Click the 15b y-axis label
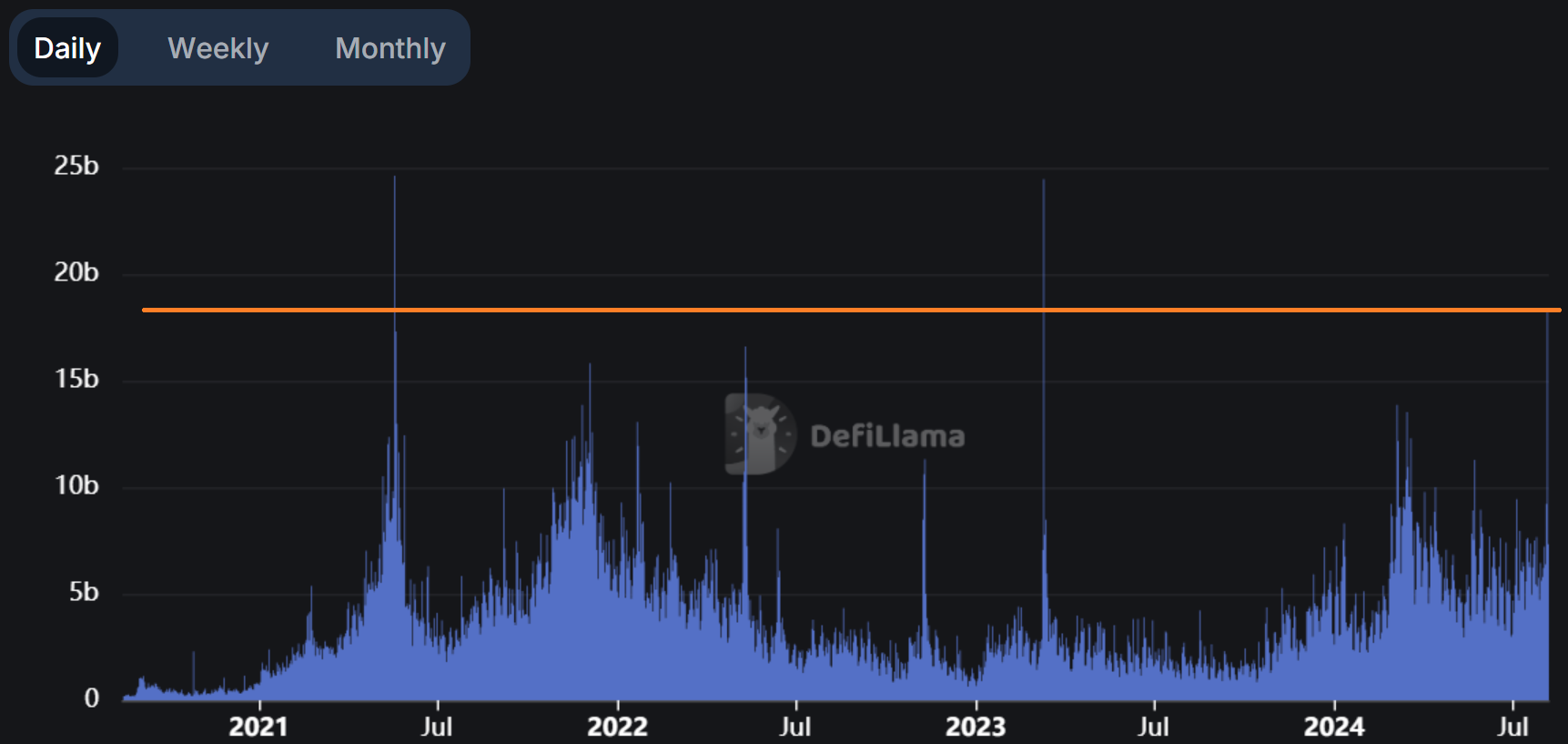This screenshot has height=744, width=1568. click(x=76, y=379)
